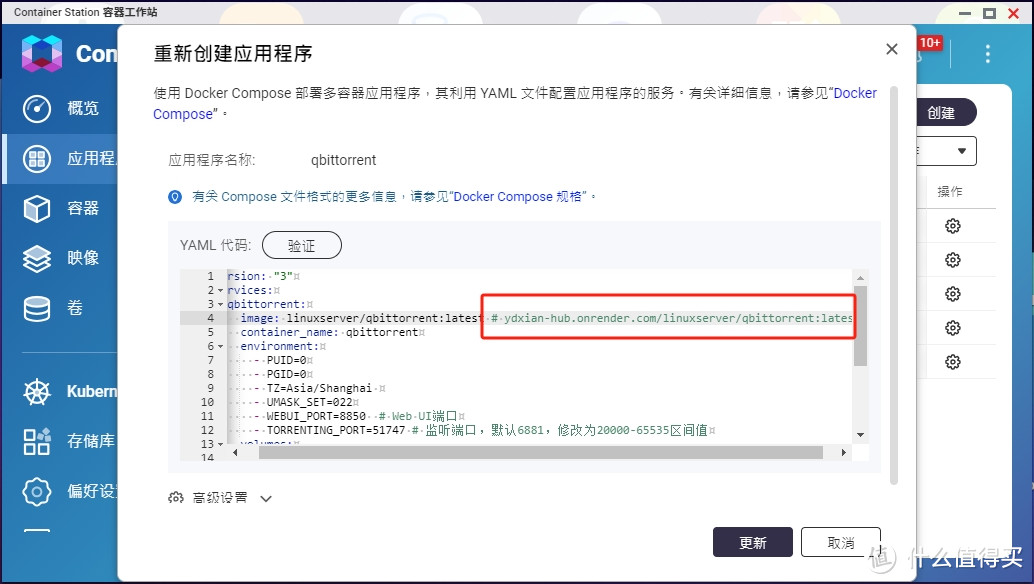
Task: Open the 映像 images layers icon
Action: (36, 258)
